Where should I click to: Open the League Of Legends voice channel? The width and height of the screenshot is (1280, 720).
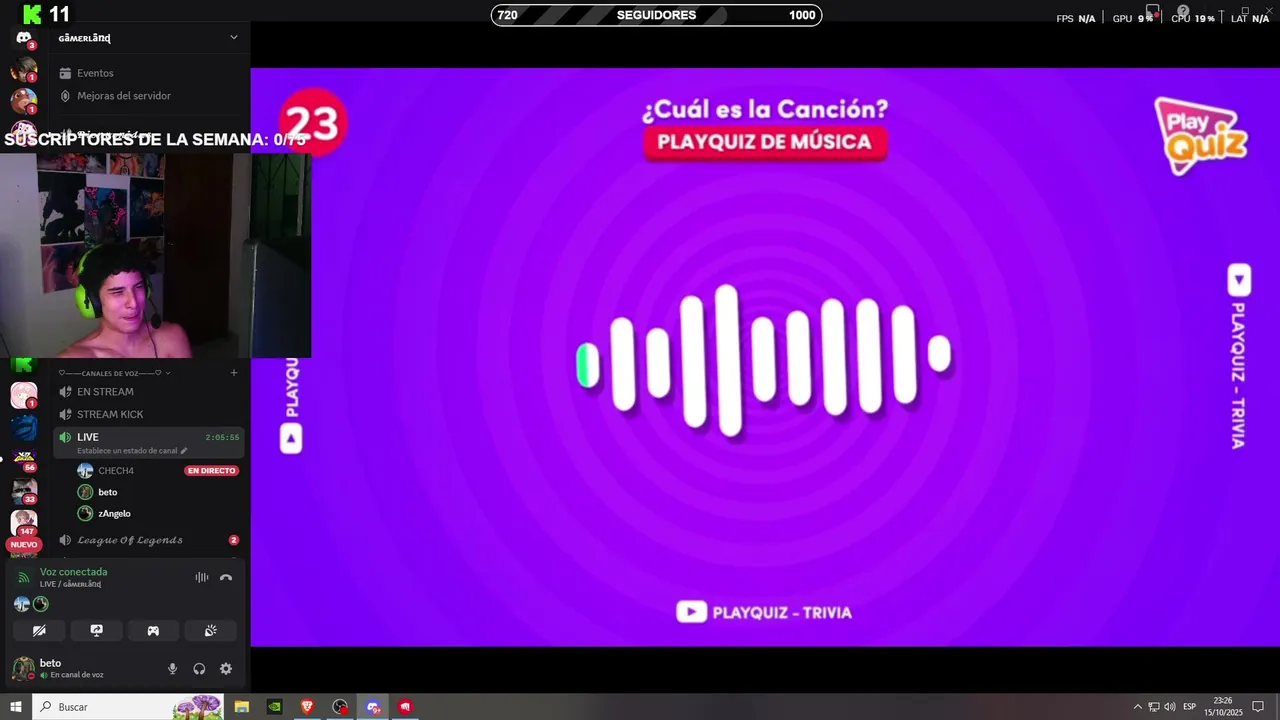pos(148,540)
